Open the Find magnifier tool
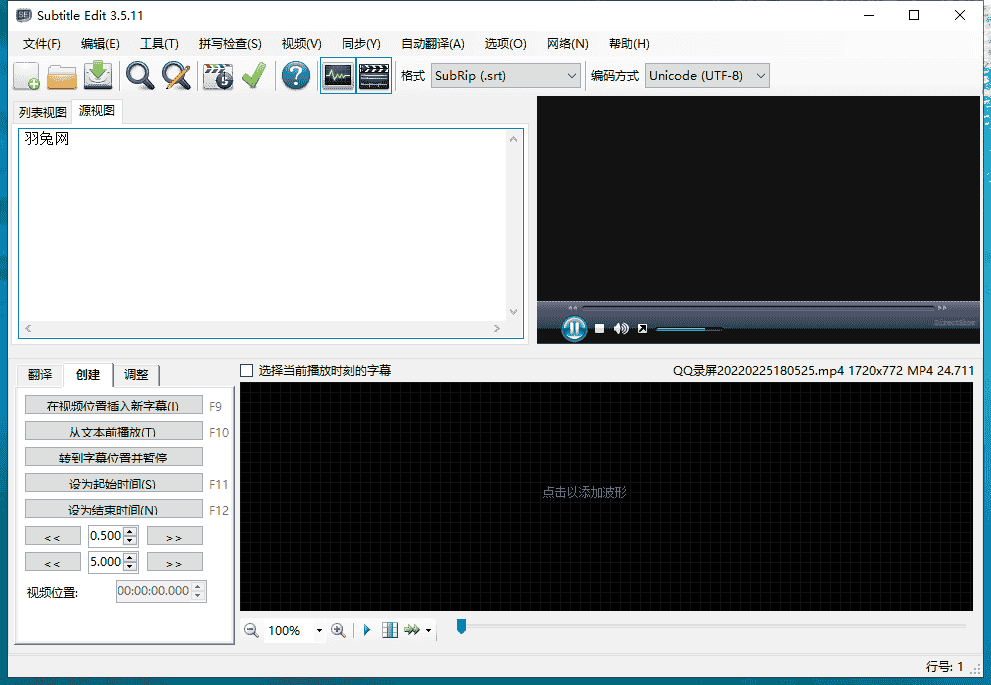Viewport: 991px width, 685px height. click(x=140, y=76)
